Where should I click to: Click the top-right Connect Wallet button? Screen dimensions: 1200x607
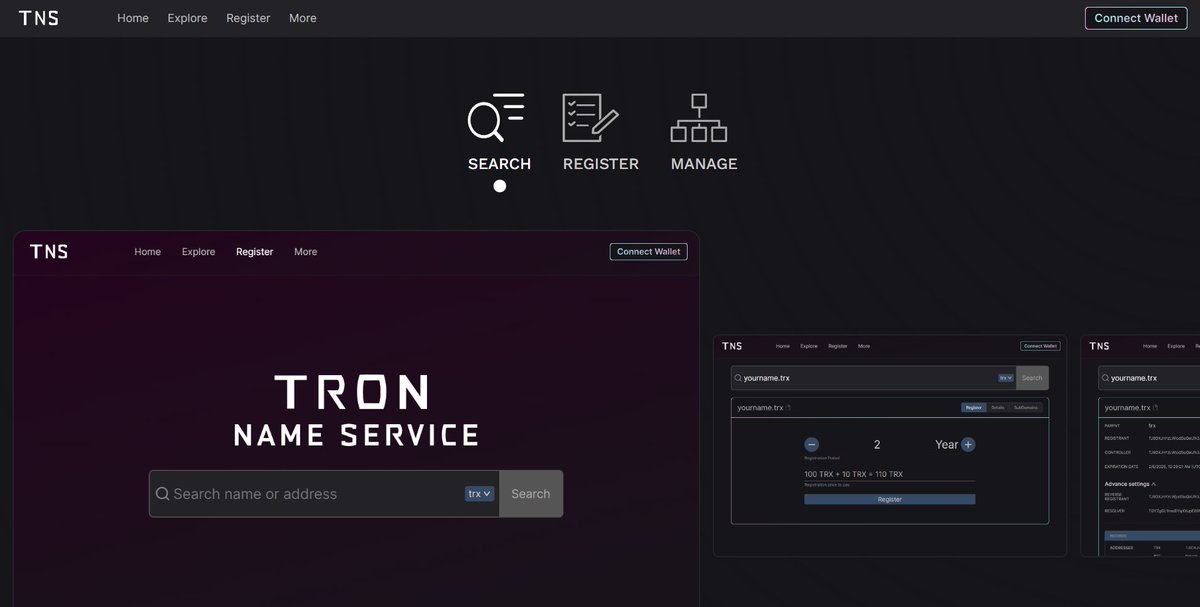(x=1136, y=18)
